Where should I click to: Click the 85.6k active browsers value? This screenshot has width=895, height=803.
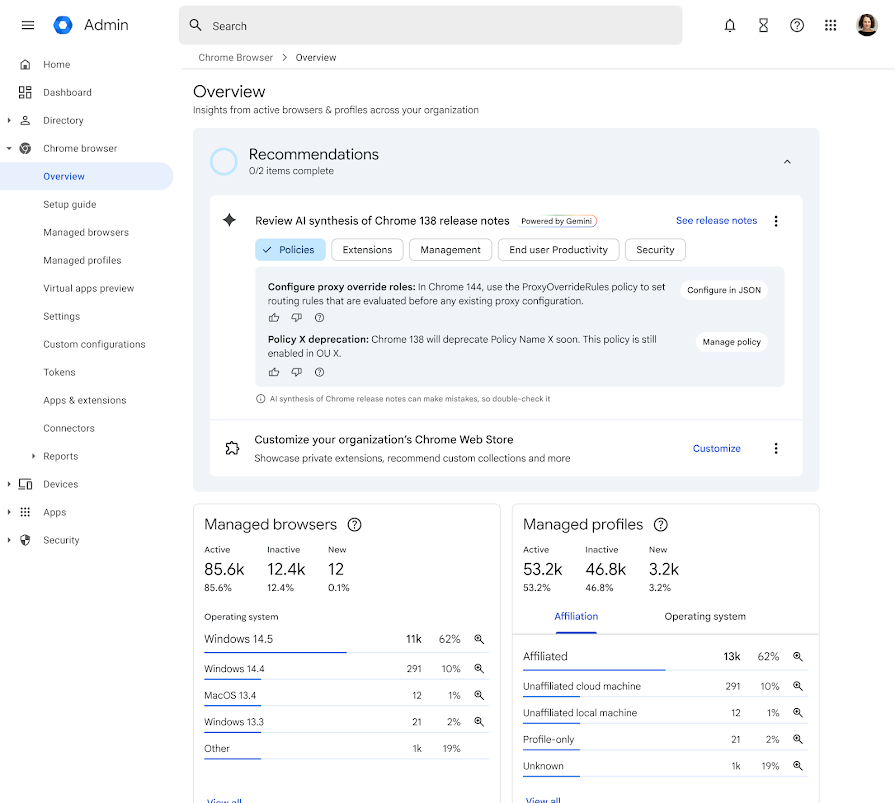pos(224,569)
